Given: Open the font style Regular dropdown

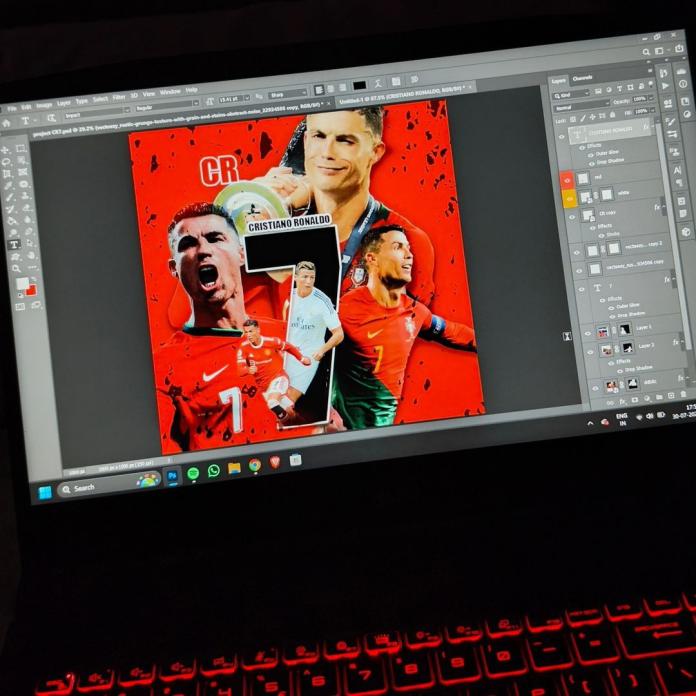Looking at the screenshot, I should [x=166, y=106].
